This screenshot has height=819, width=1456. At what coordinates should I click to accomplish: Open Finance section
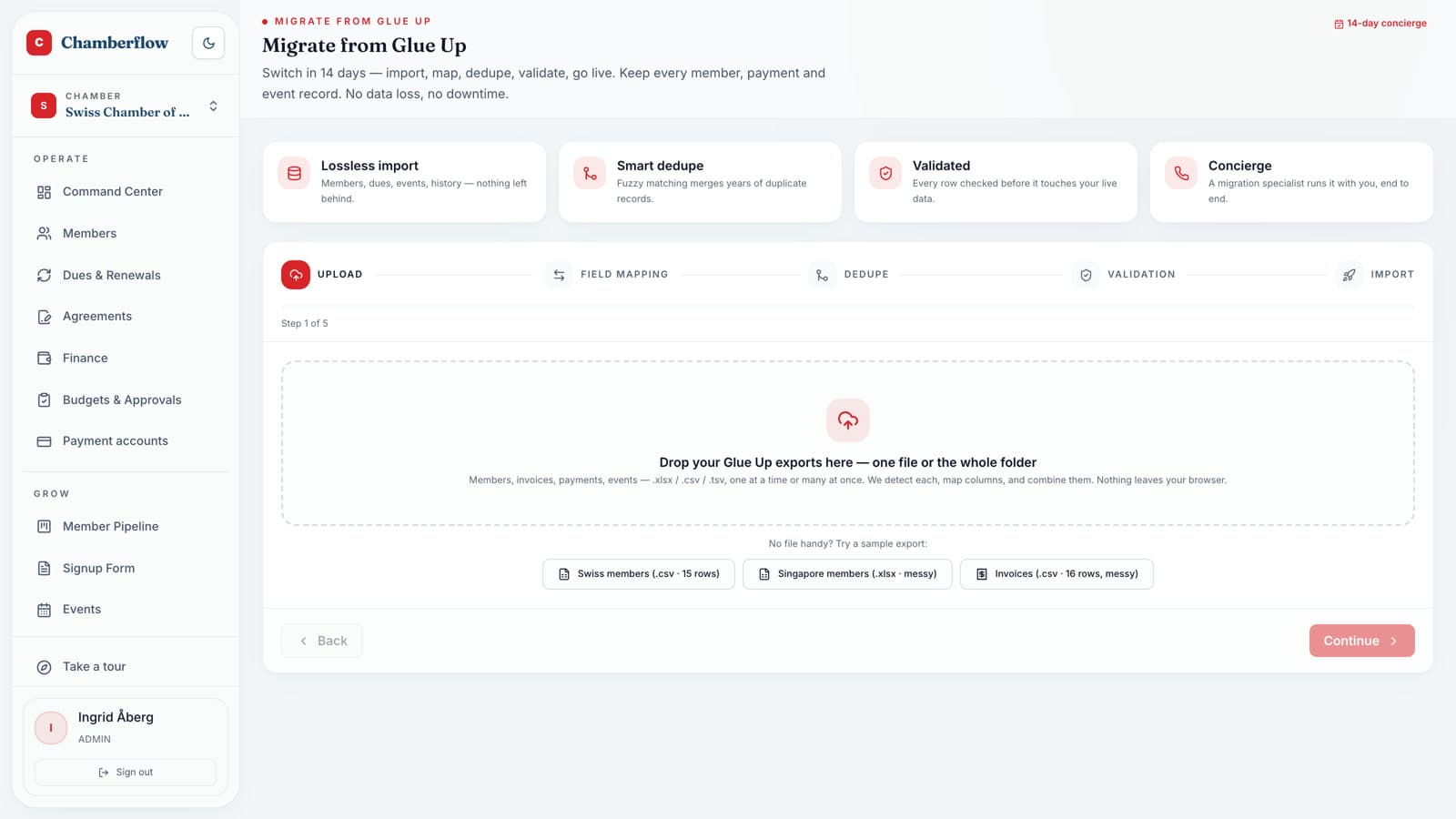click(x=125, y=359)
